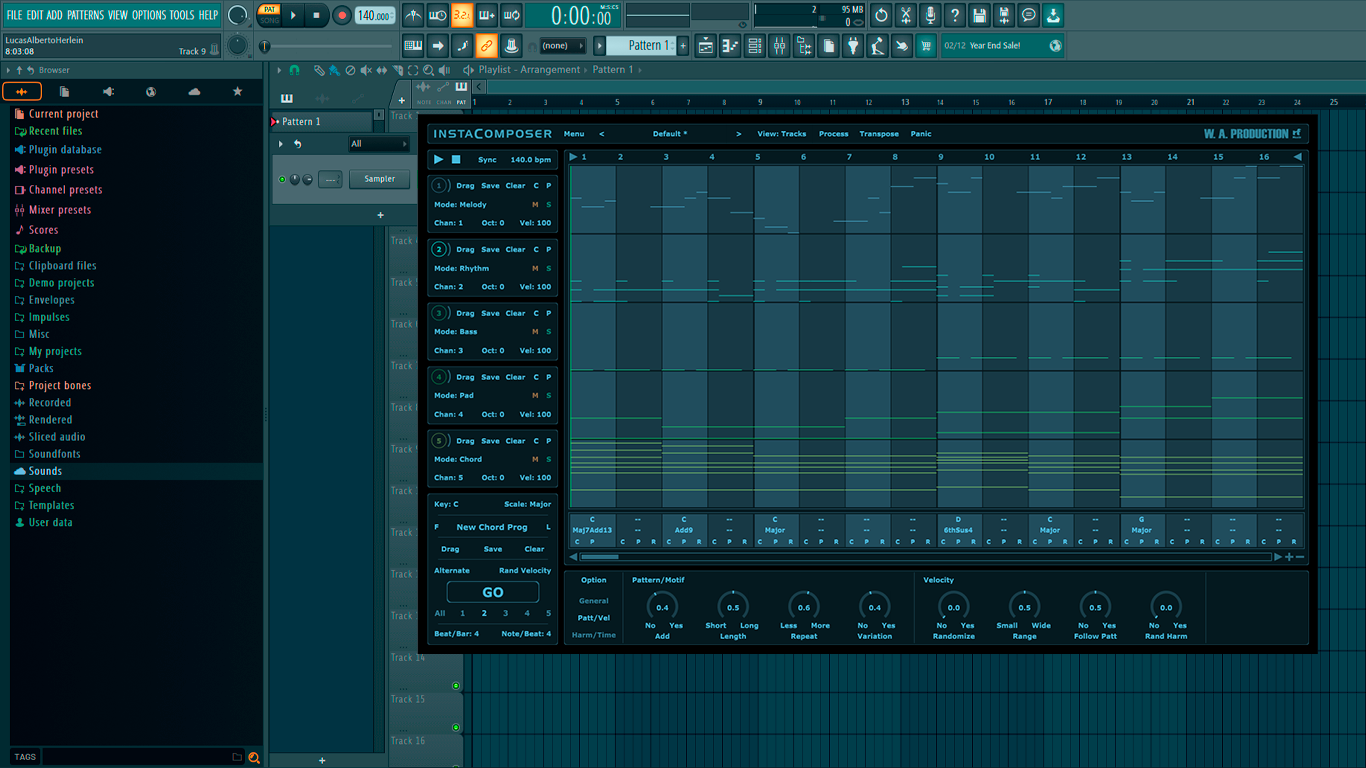Toggle the Sampler channel green mute light
1366x768 pixels.
(282, 179)
